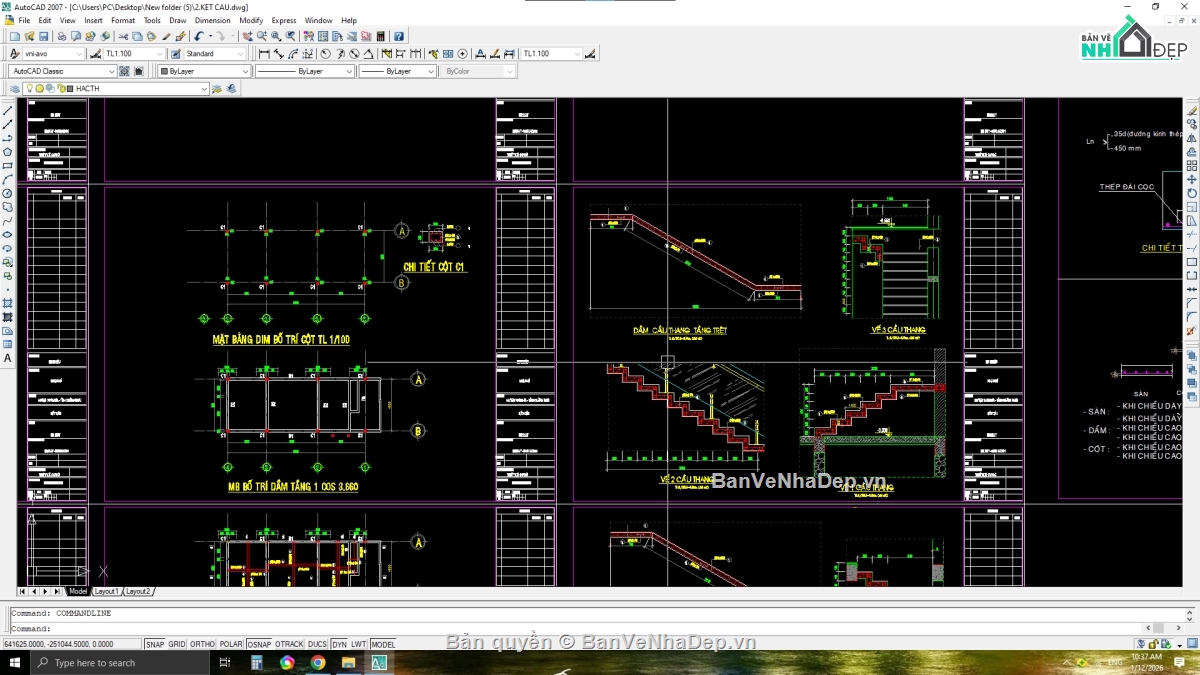Click the MODEL button in status bar
1200x675 pixels.
click(x=383, y=645)
